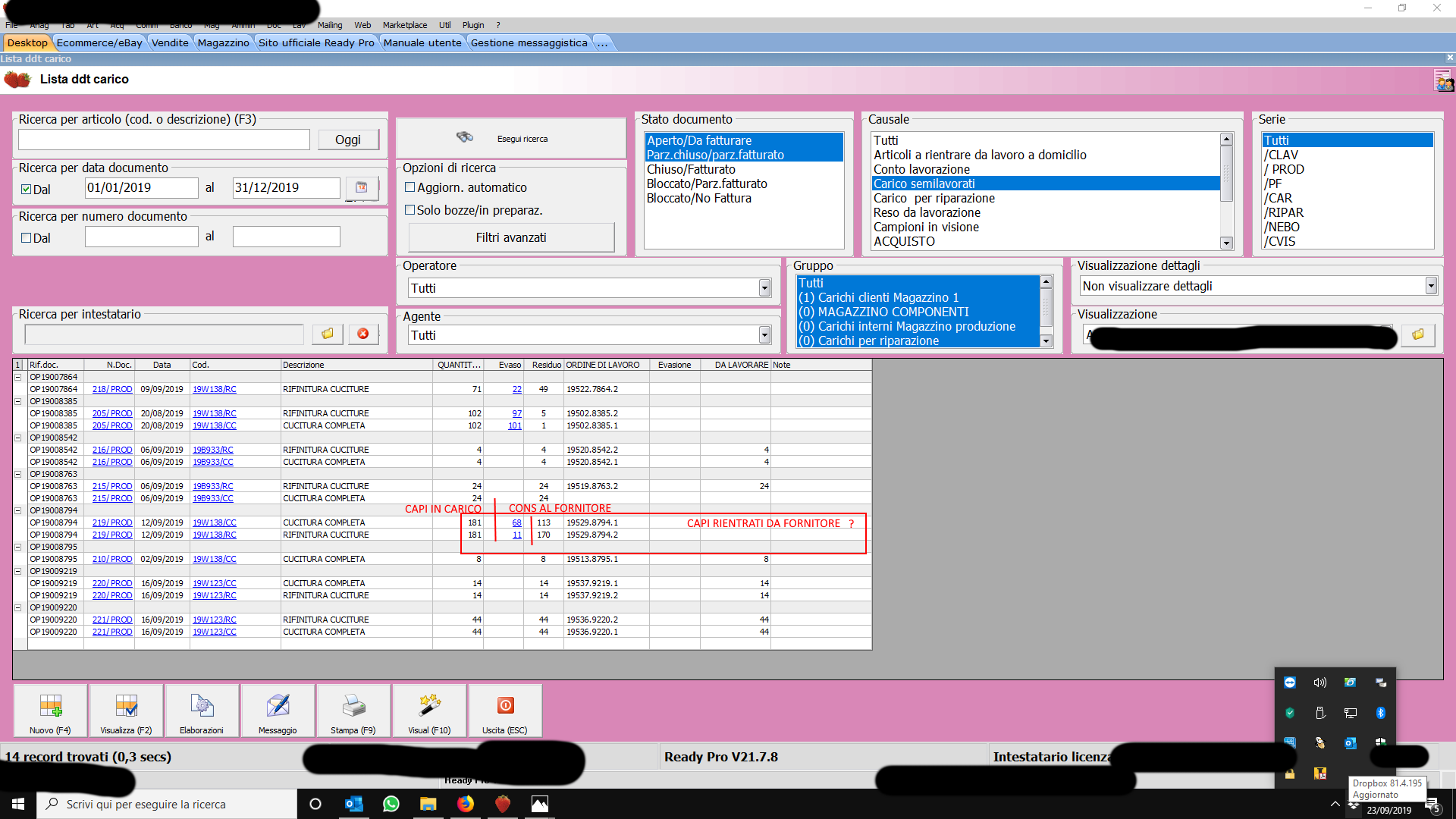Viewport: 1456px width, 819px height.
Task: Edit the end date 31/12/2019 field
Action: click(287, 187)
